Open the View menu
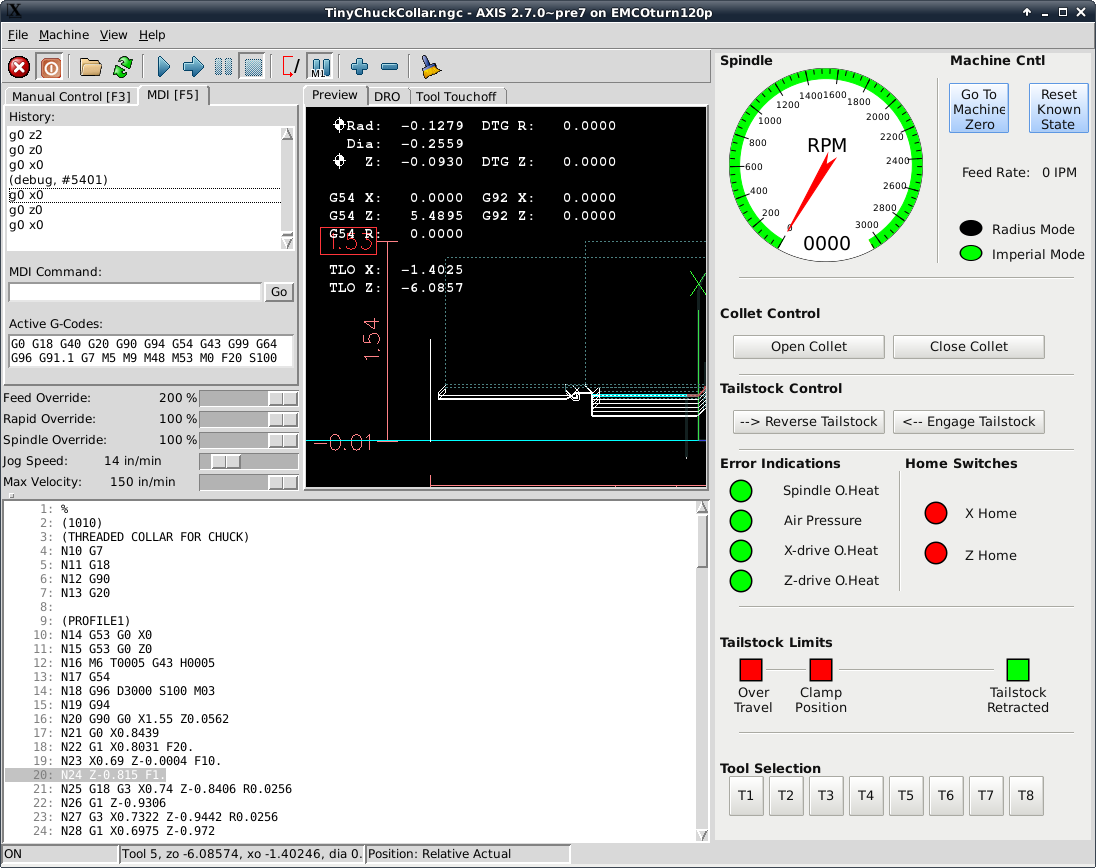Viewport: 1096px width, 868px height. (113, 35)
